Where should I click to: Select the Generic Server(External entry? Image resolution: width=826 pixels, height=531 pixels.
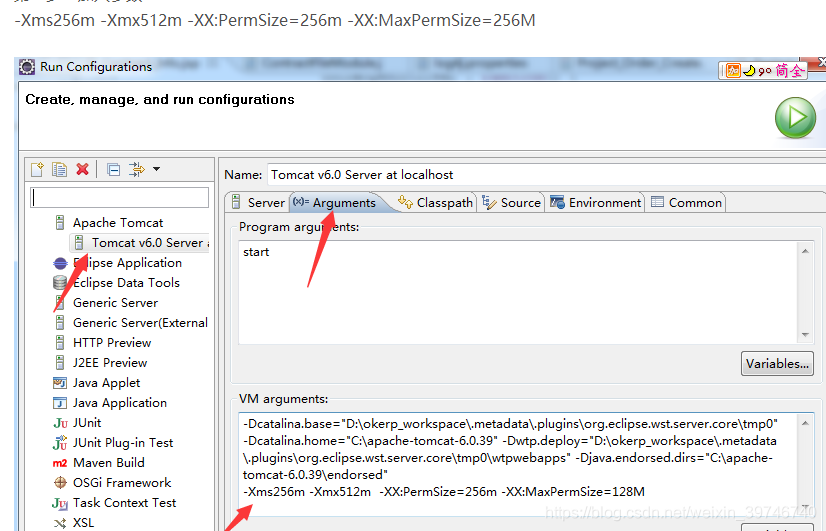point(140,323)
